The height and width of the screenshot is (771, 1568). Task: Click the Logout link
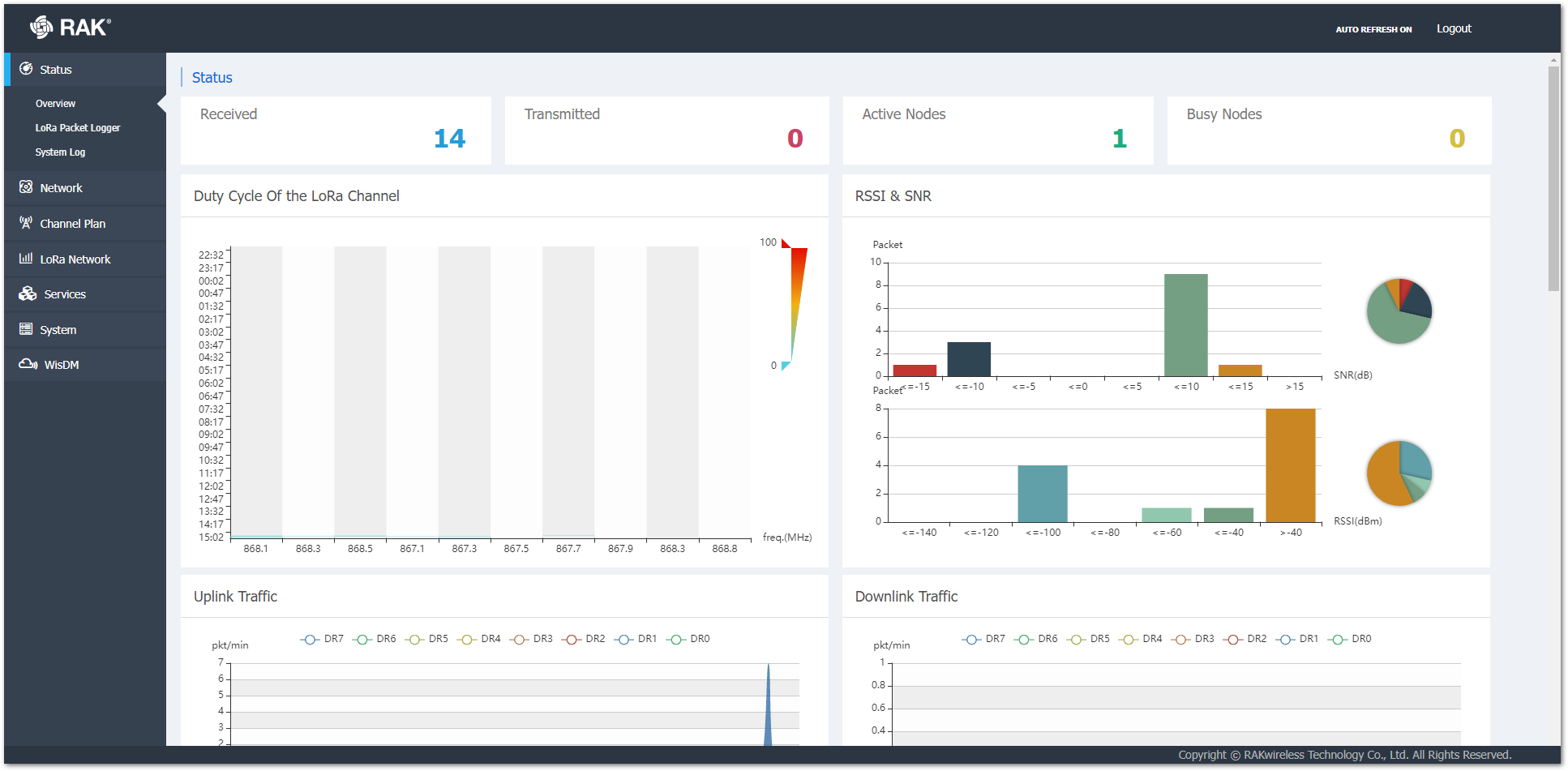pos(1454,28)
